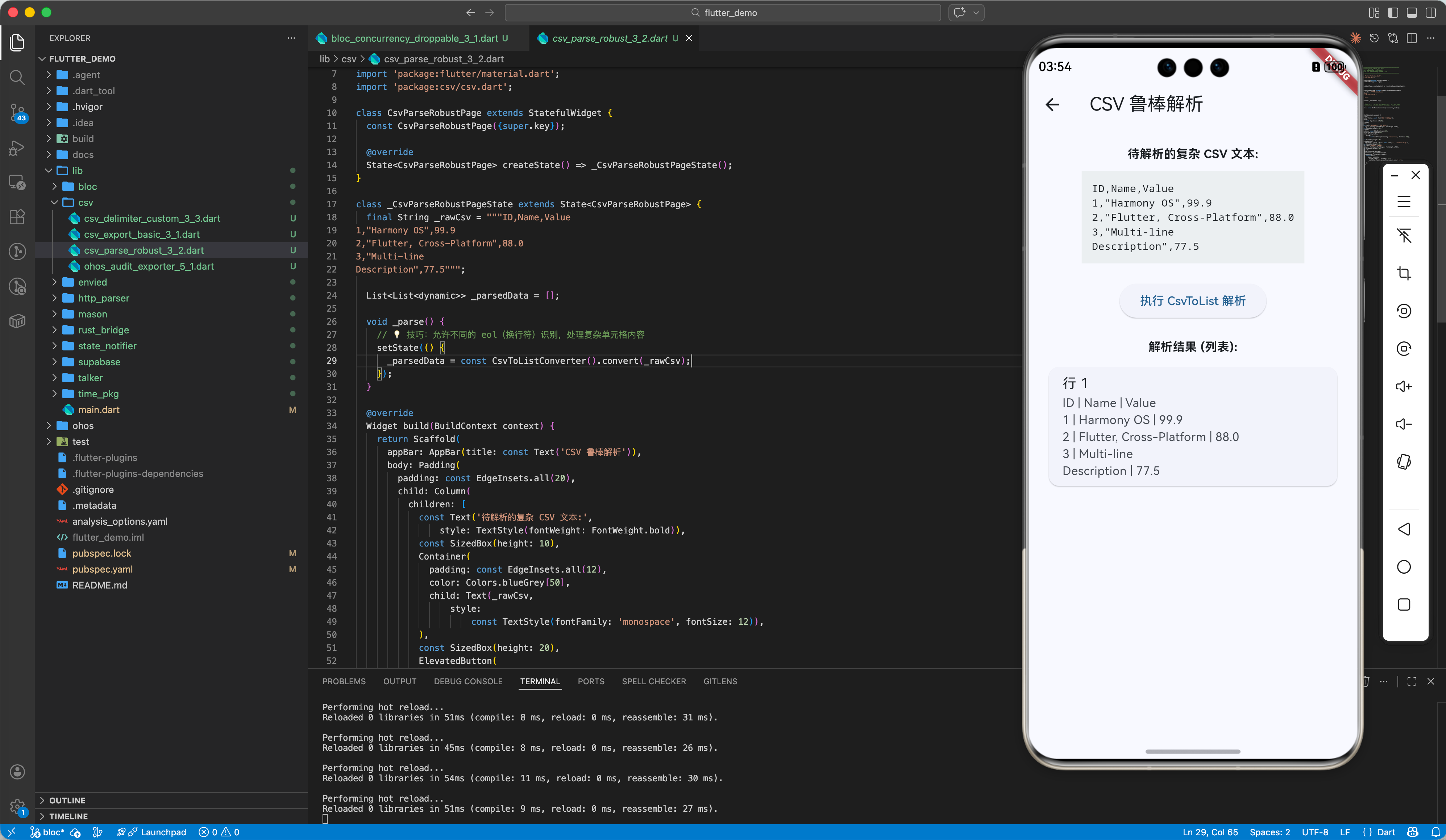1446x840 pixels.
Task: Click emulator volume up icon
Action: click(1404, 386)
